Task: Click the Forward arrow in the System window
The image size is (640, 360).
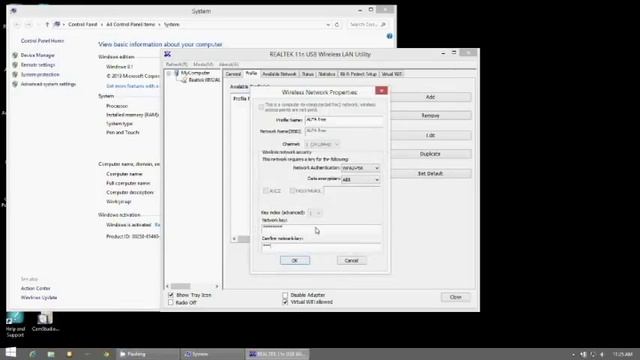Action: pos(28,24)
